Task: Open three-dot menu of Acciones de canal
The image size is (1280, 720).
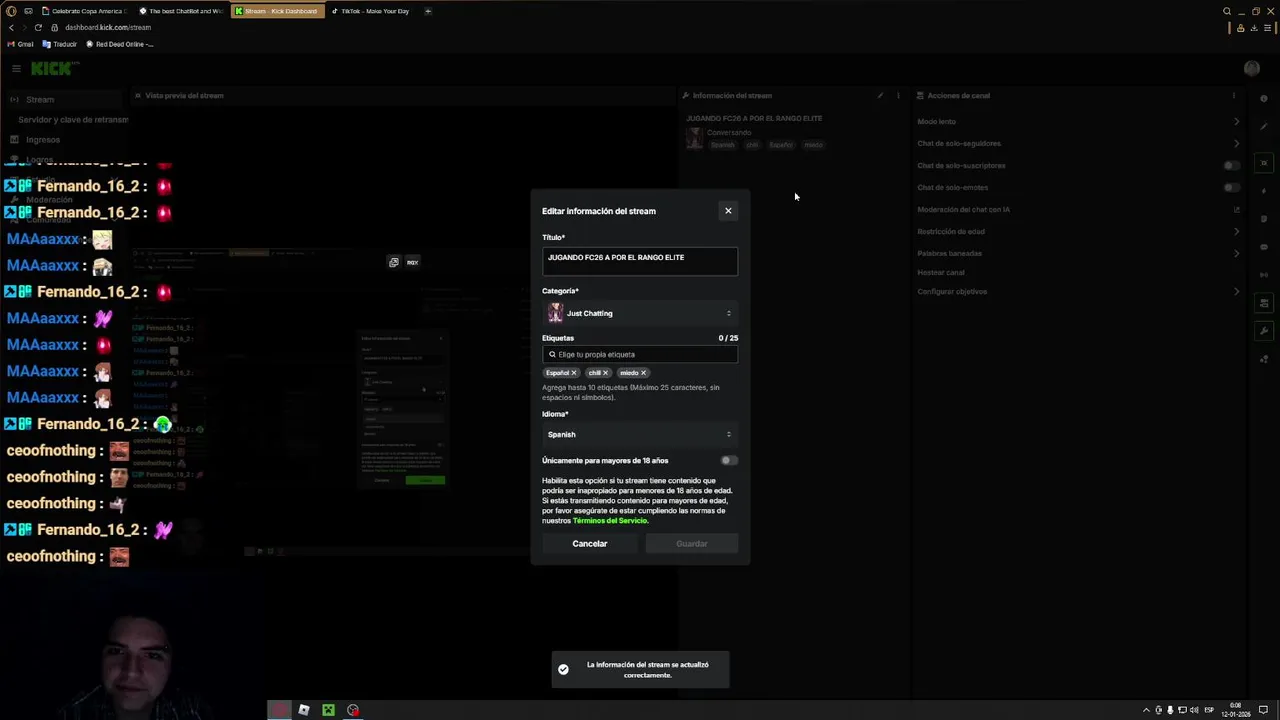Action: coord(1233,96)
